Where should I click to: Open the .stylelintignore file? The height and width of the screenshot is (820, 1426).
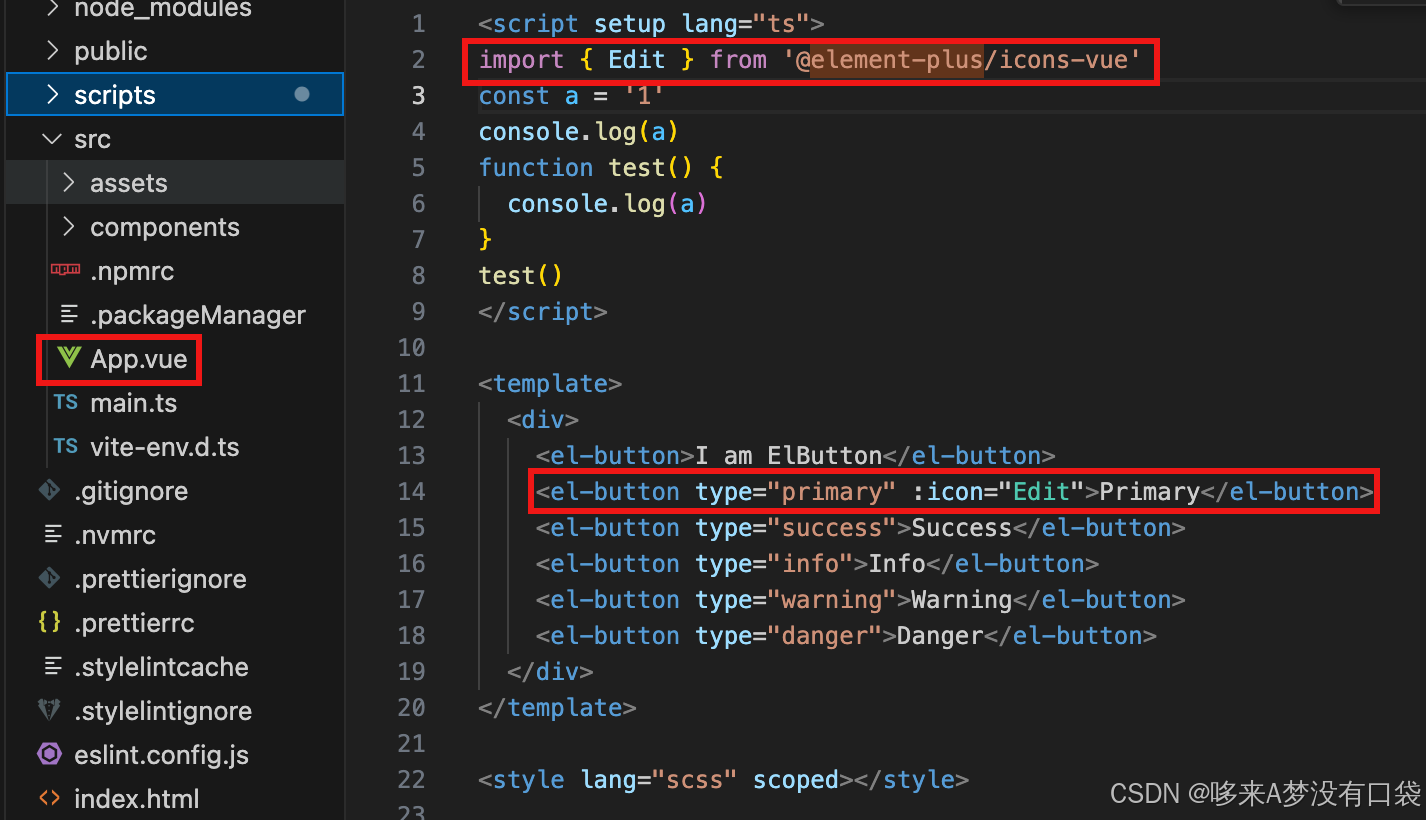click(x=163, y=711)
